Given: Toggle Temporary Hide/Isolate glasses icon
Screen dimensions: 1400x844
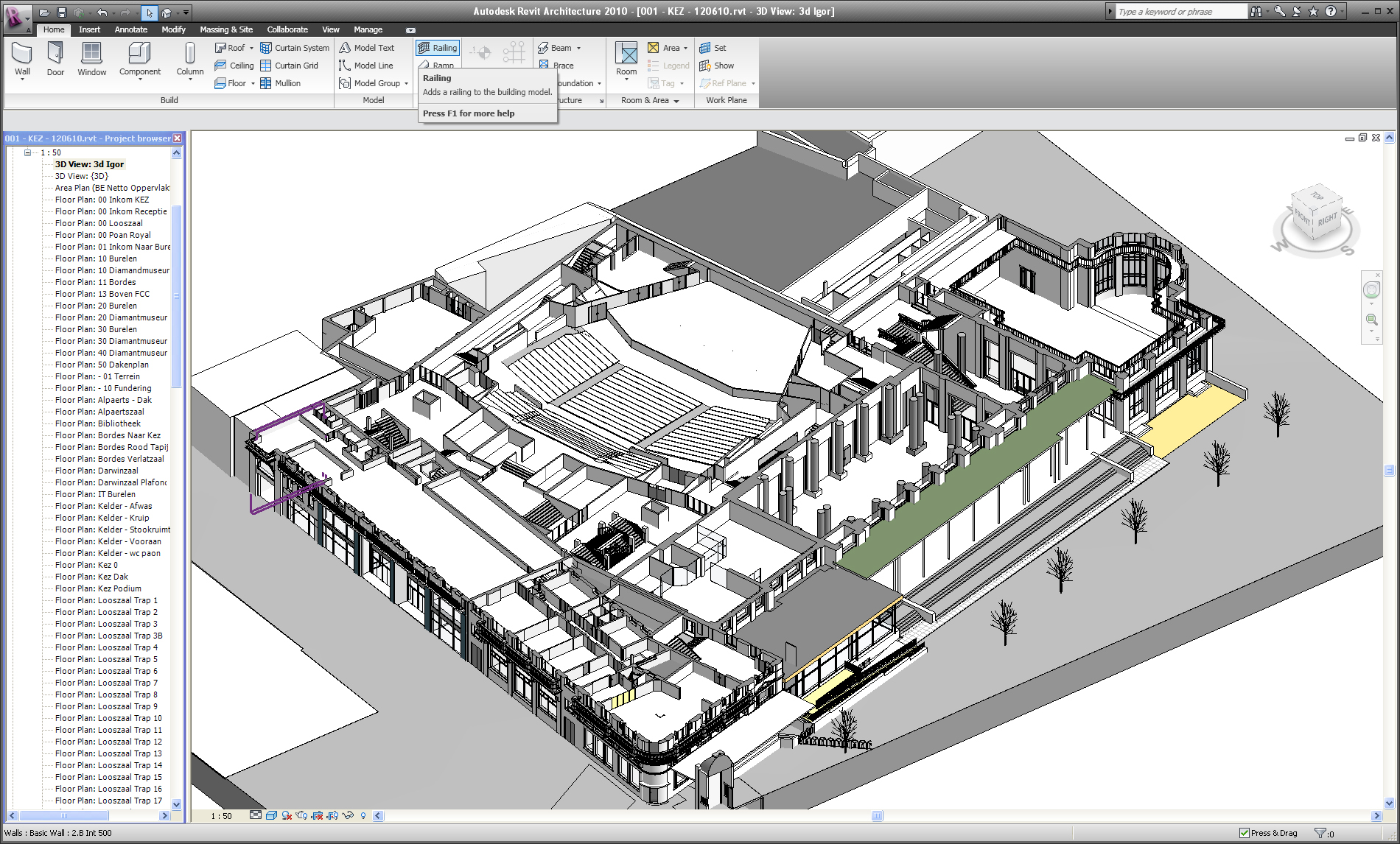Looking at the screenshot, I should [348, 815].
